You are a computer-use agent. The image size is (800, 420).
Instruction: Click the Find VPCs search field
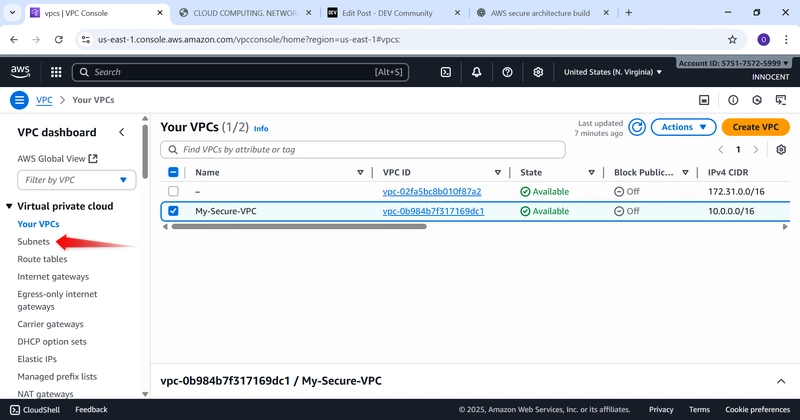[x=363, y=150]
